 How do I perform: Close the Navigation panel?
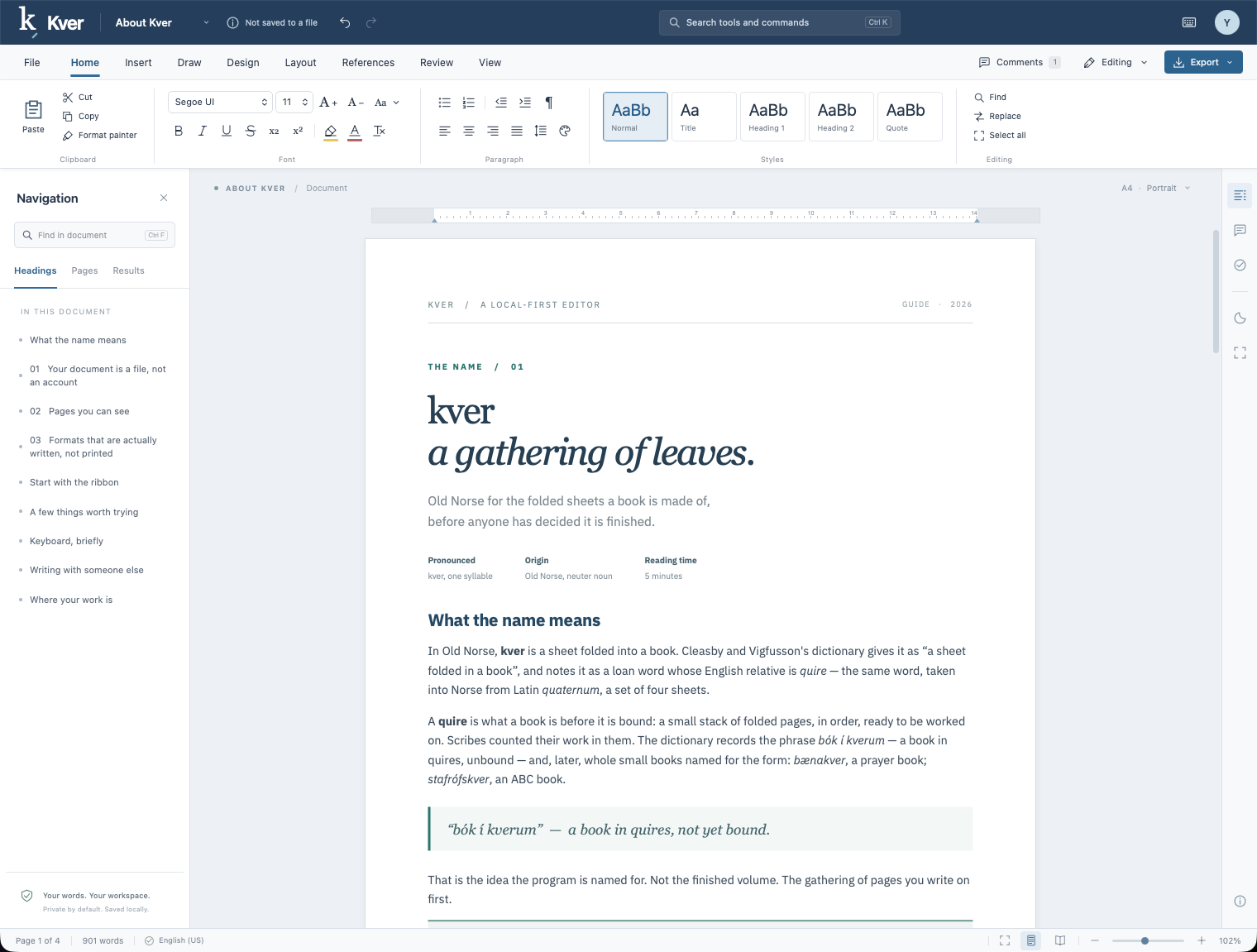(164, 198)
